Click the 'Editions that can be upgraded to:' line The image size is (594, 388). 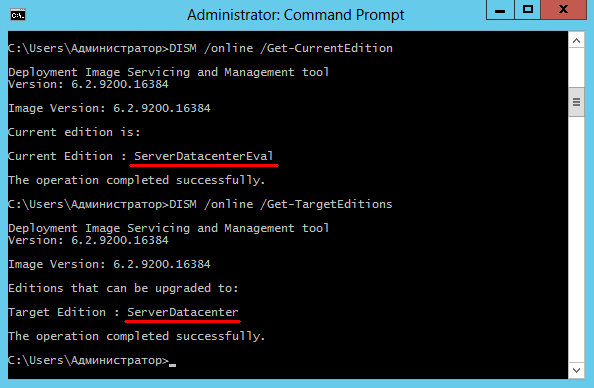tap(123, 288)
